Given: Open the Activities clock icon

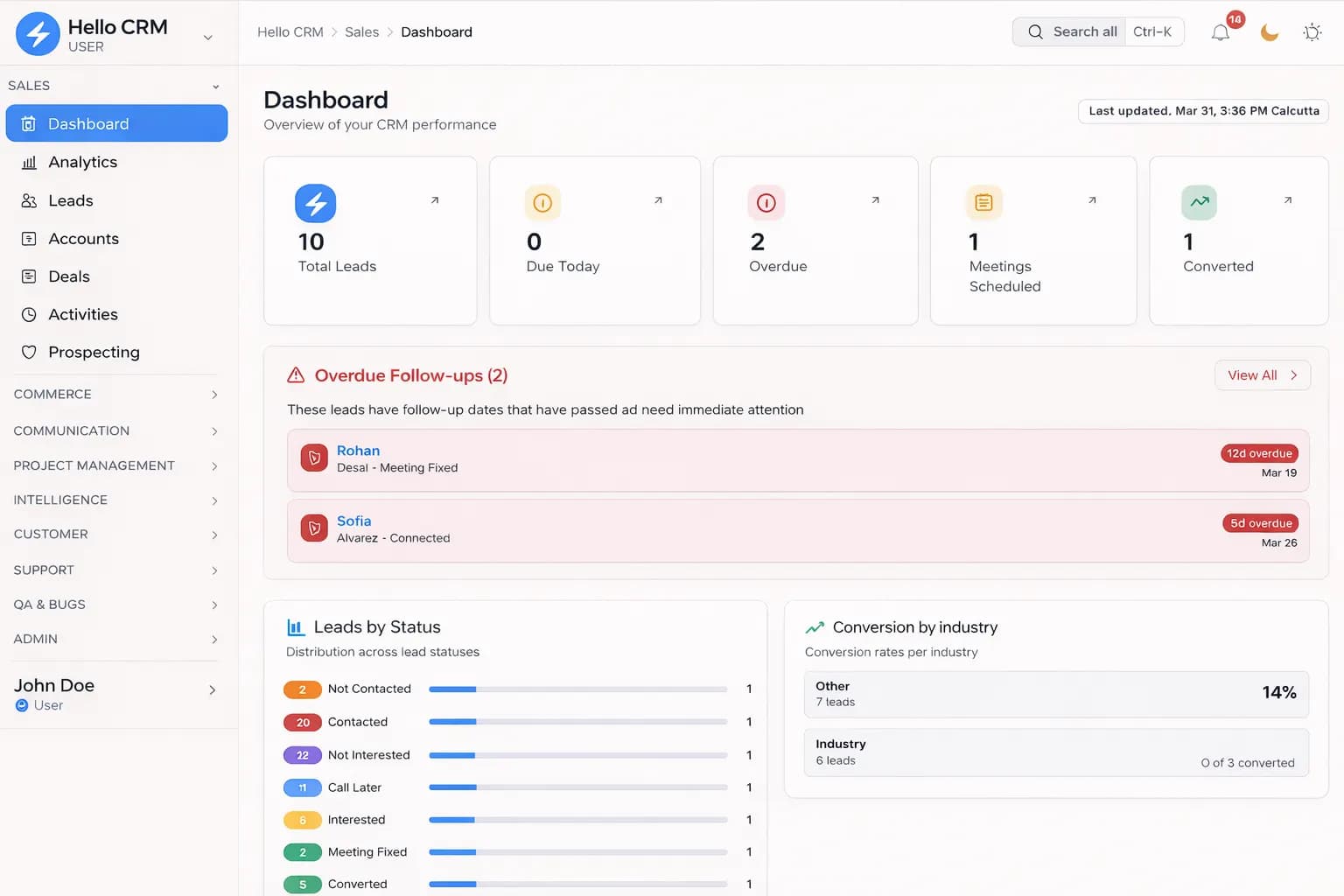Looking at the screenshot, I should [31, 314].
